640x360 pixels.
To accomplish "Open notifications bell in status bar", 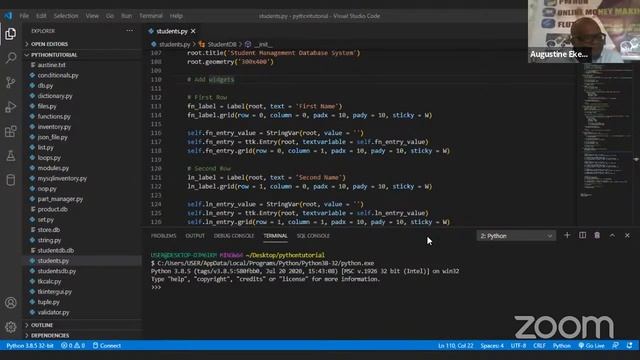I will pos(630,346).
